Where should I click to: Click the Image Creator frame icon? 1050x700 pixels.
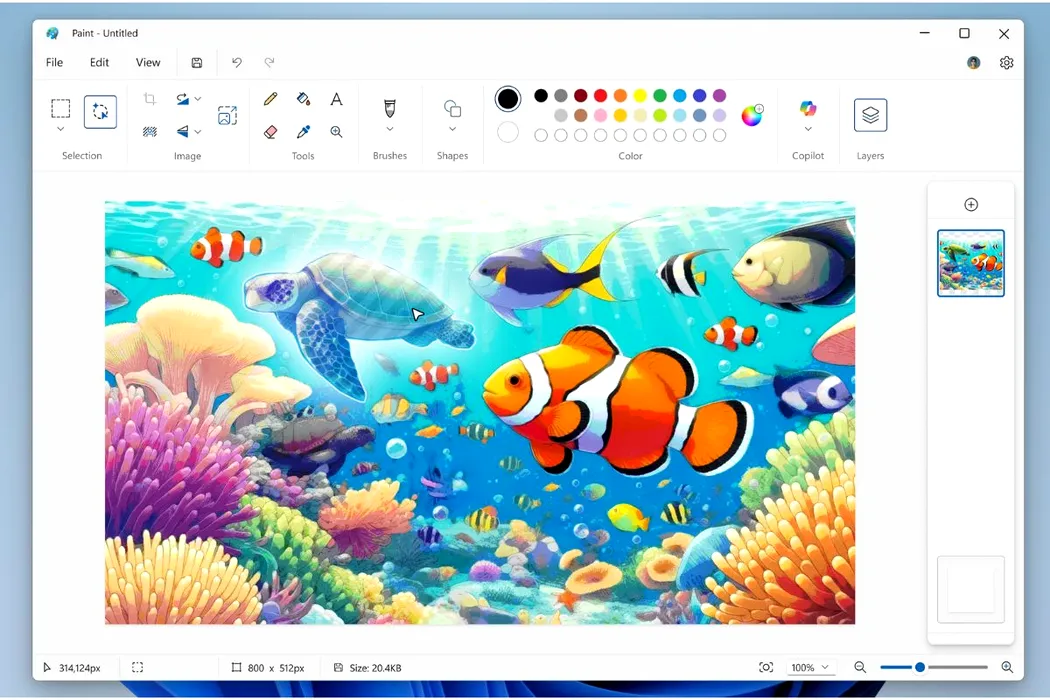(x=227, y=116)
